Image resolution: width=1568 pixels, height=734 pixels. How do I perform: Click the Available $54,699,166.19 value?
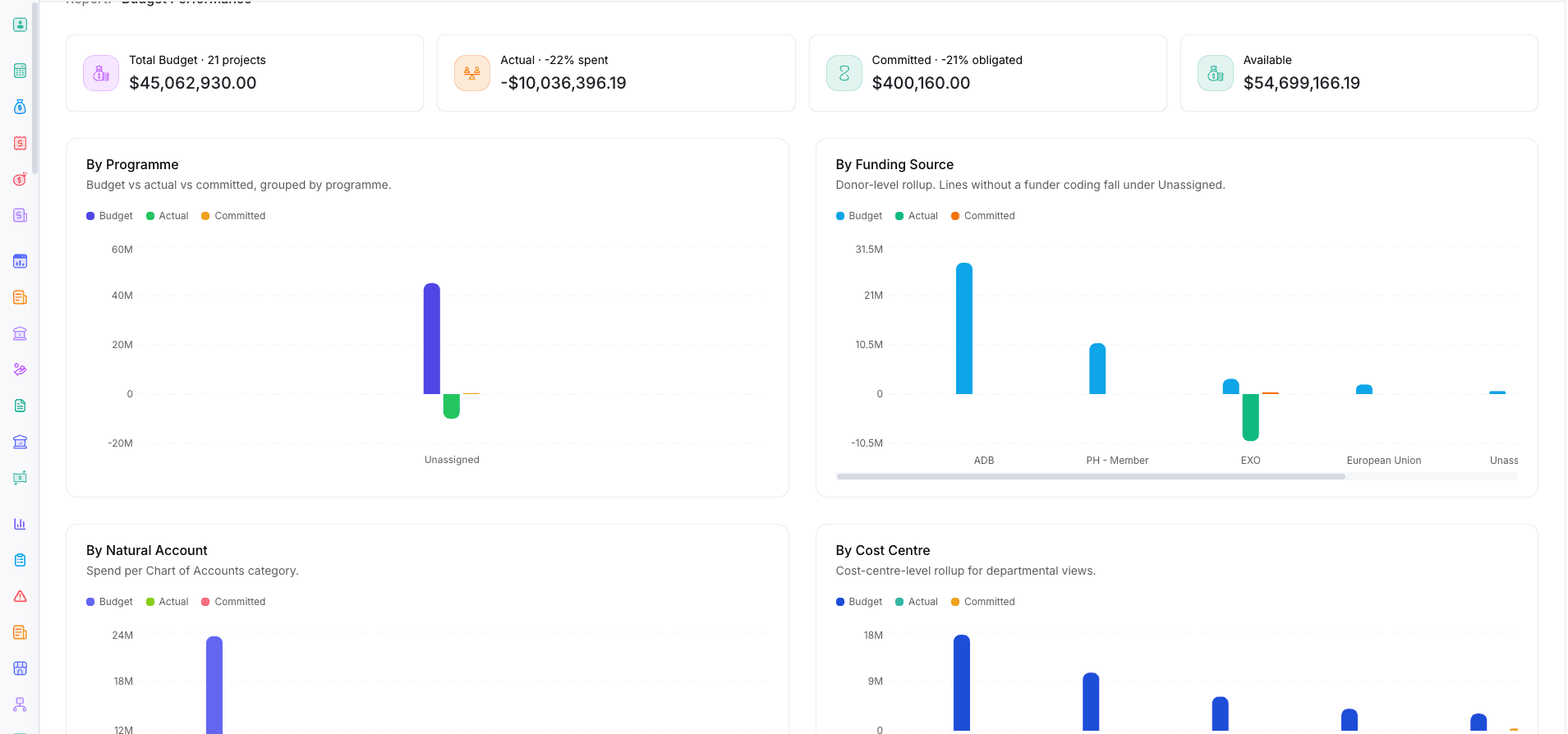[1302, 83]
